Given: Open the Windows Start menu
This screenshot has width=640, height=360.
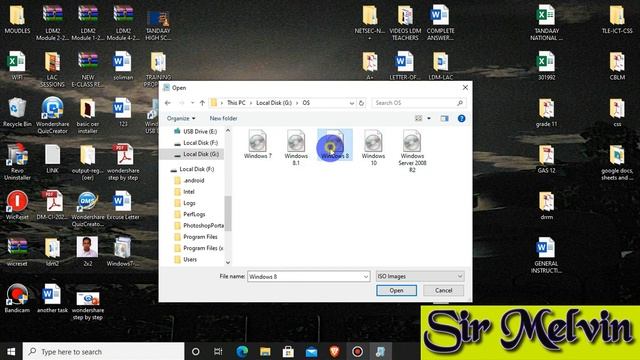Looking at the screenshot, I should [11, 351].
